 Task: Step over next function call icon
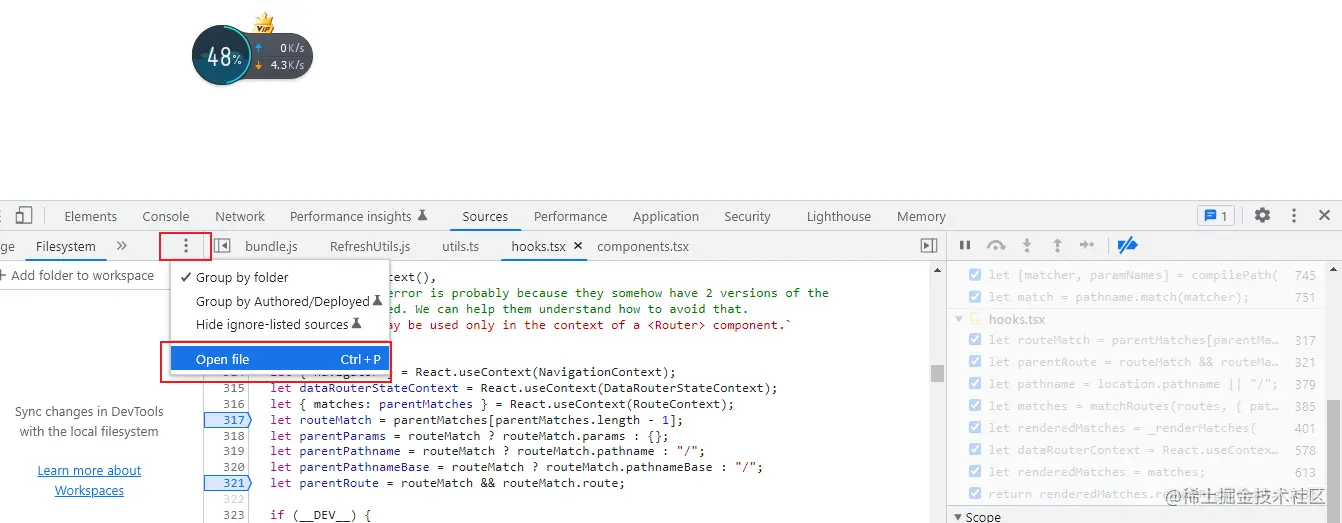coord(996,245)
